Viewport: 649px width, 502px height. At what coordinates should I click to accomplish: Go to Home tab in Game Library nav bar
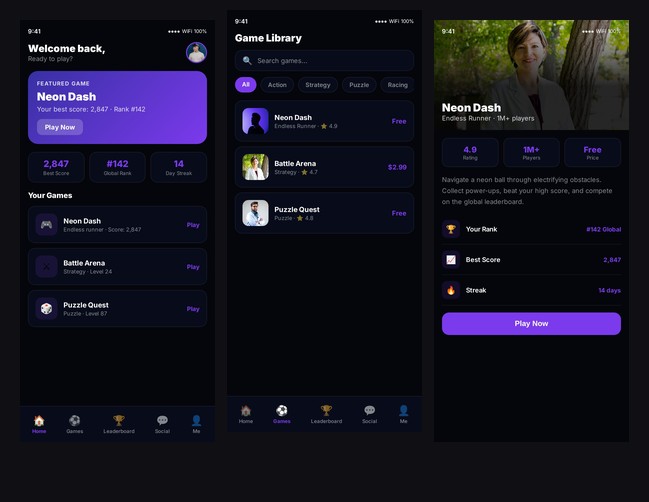(246, 414)
